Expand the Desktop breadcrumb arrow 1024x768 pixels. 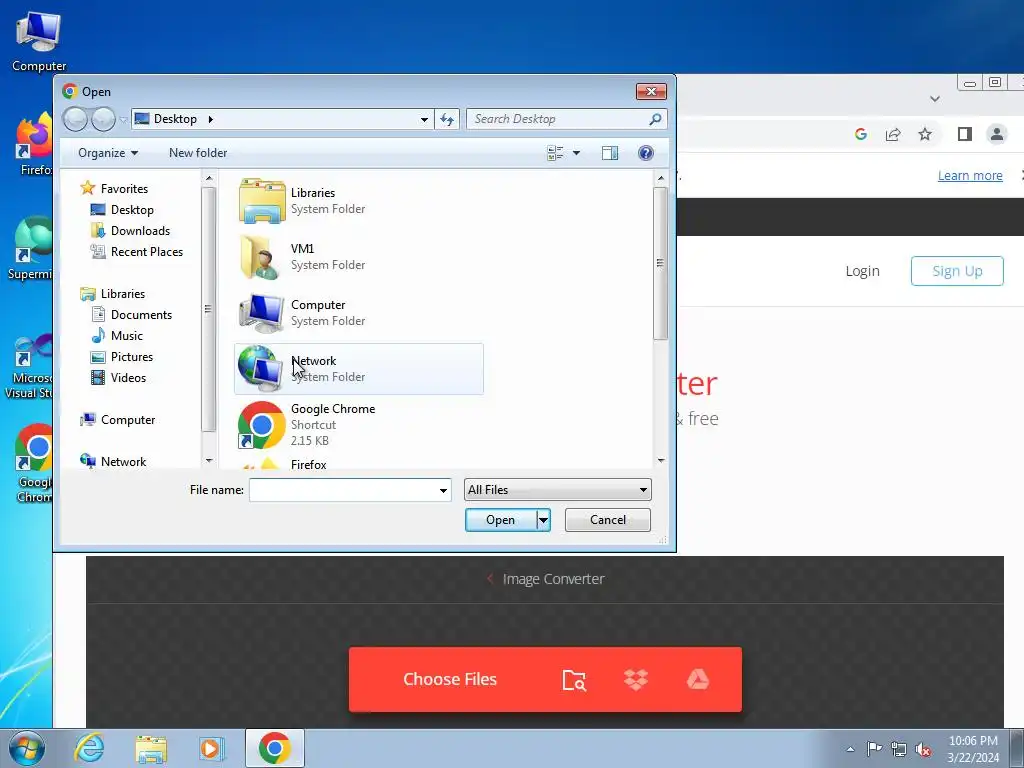(210, 119)
